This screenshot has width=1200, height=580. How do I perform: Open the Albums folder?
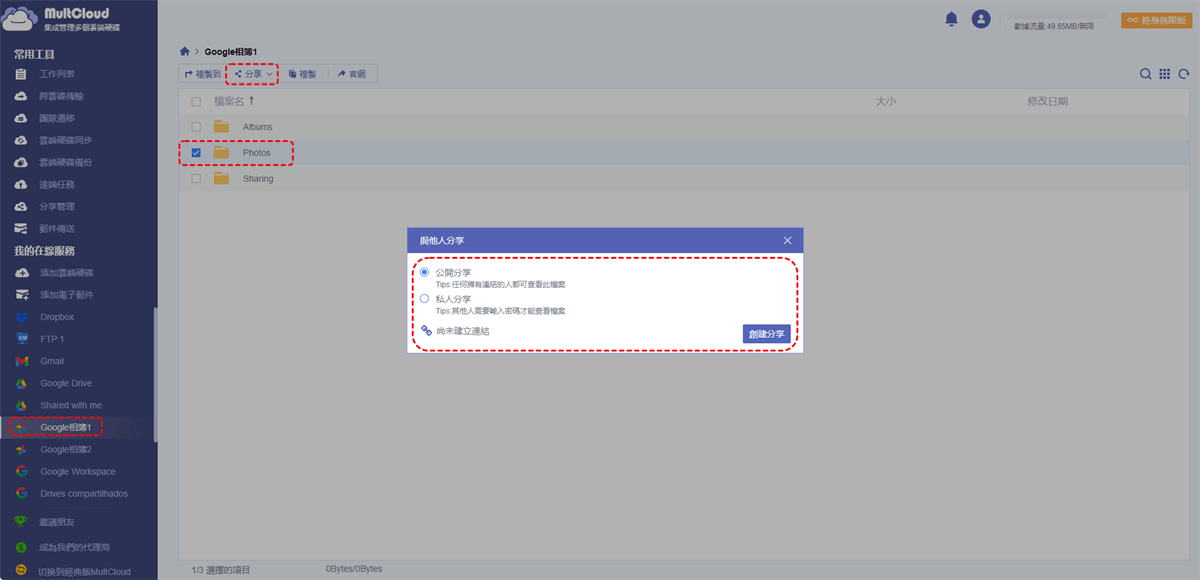[257, 127]
